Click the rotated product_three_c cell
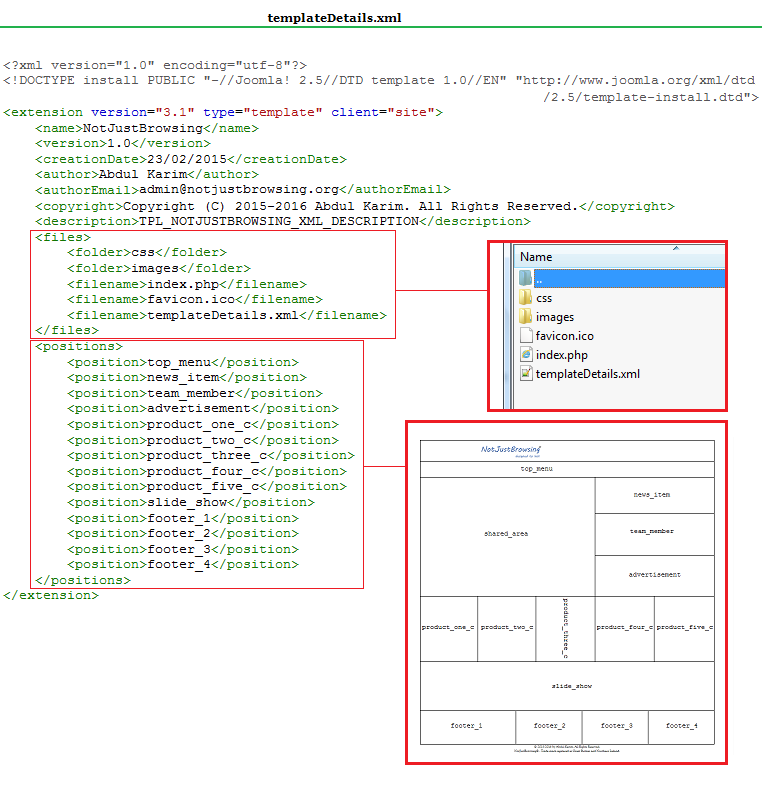 coord(565,628)
